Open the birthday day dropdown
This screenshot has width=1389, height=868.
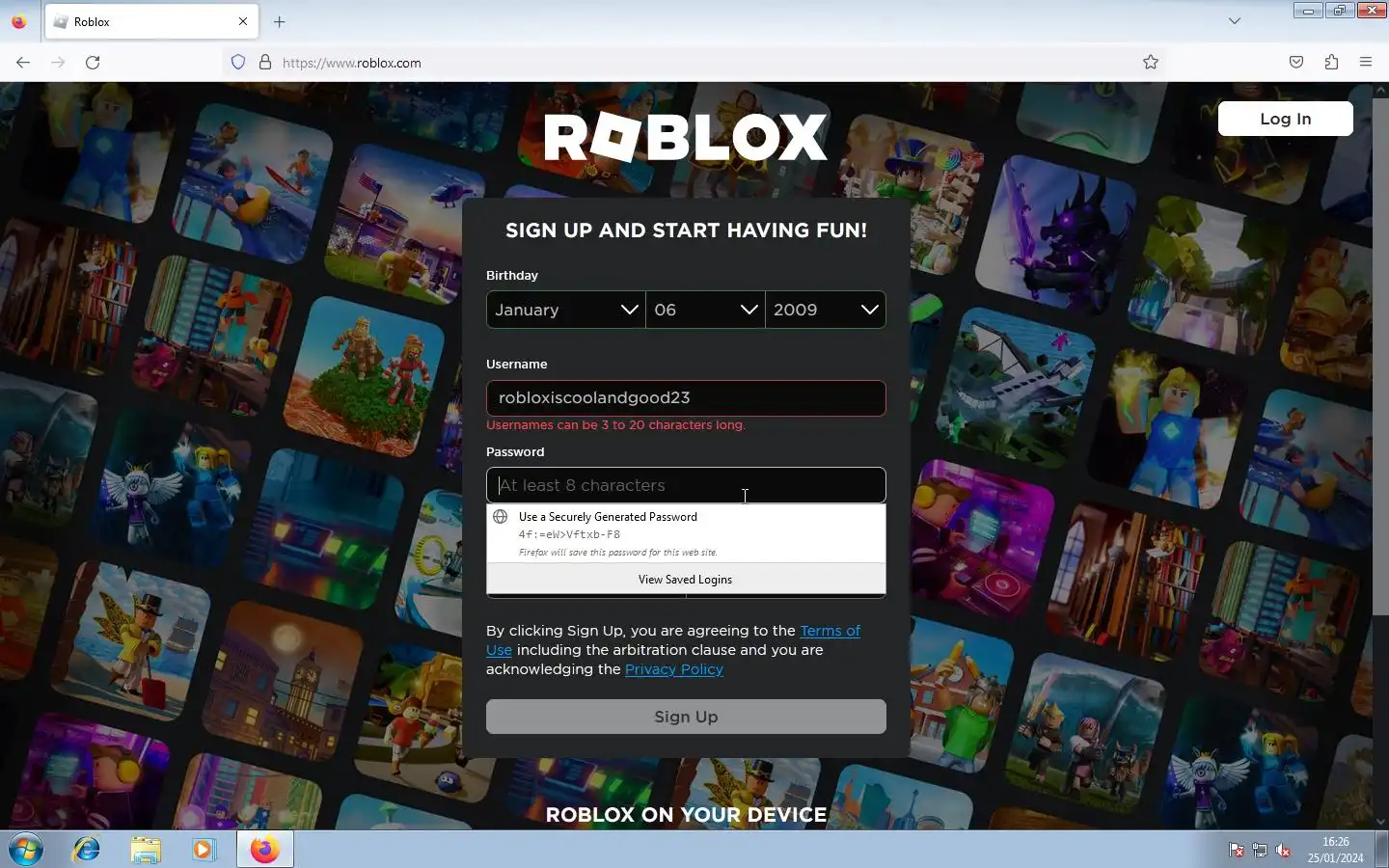(705, 310)
